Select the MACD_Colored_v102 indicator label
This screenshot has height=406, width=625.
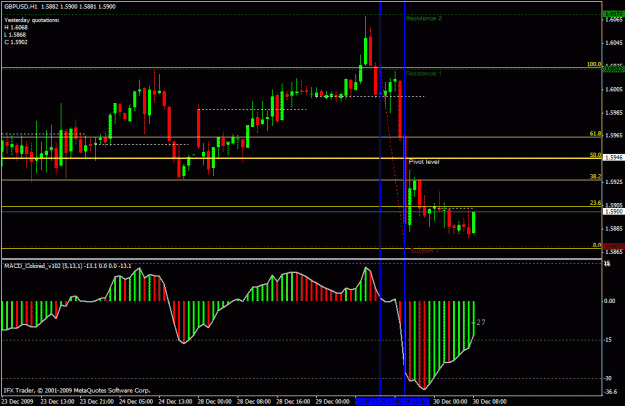68,266
